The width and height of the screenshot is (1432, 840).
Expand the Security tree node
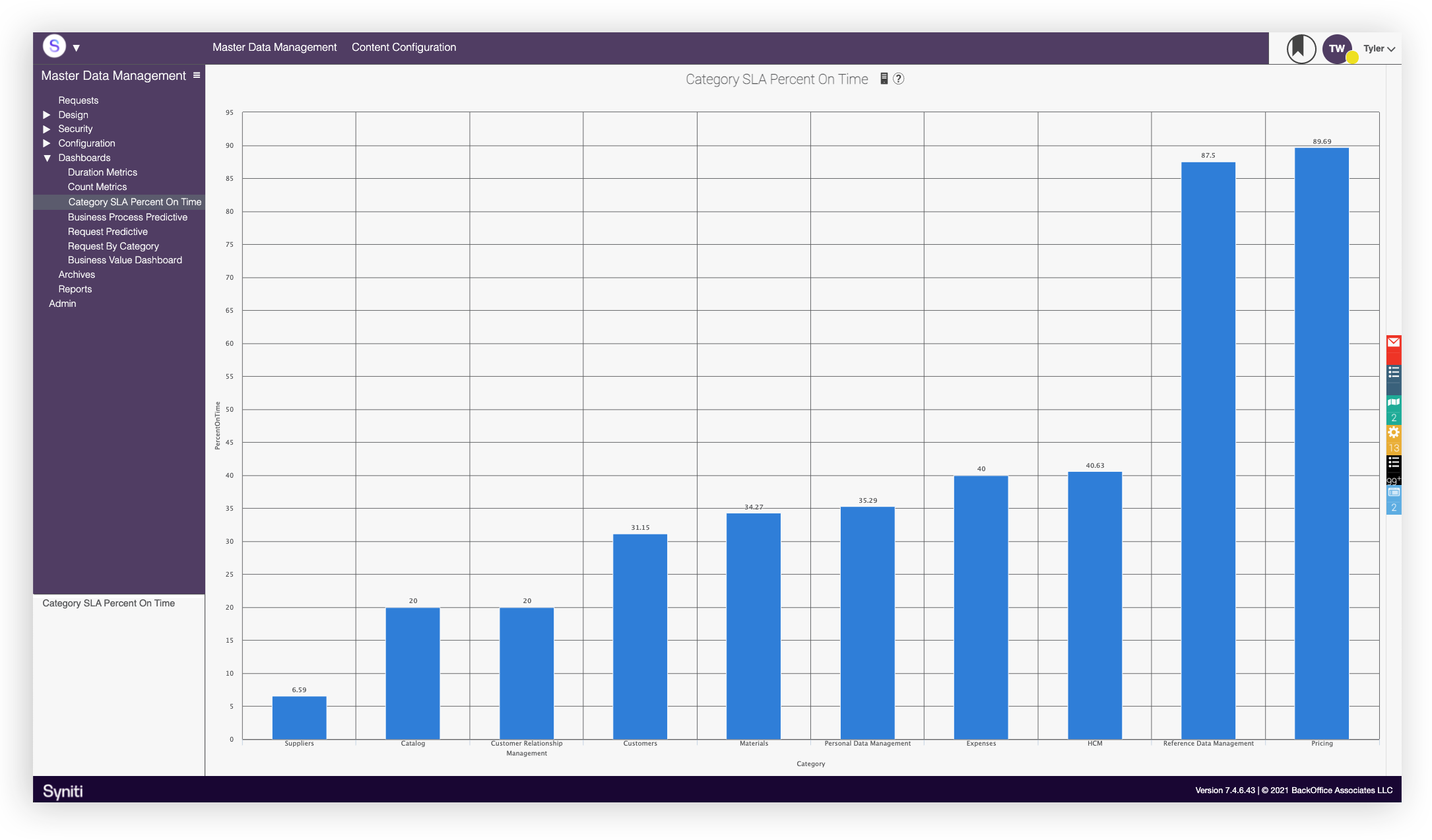pos(47,129)
